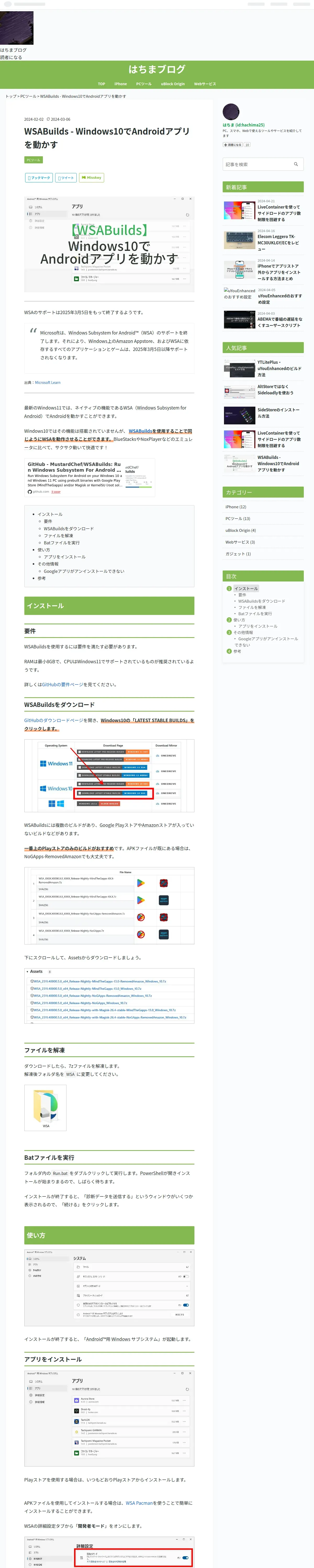
Task: Click the starry-sky blog thumbnail at top left
Action: [16, 28]
